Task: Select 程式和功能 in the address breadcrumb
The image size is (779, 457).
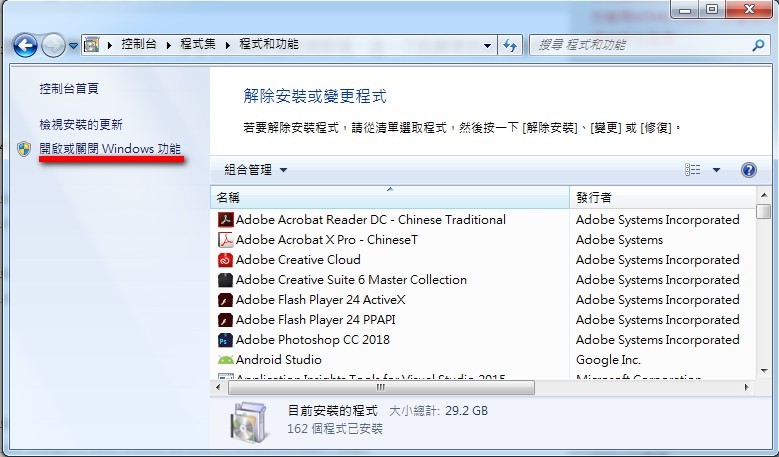Action: point(269,44)
